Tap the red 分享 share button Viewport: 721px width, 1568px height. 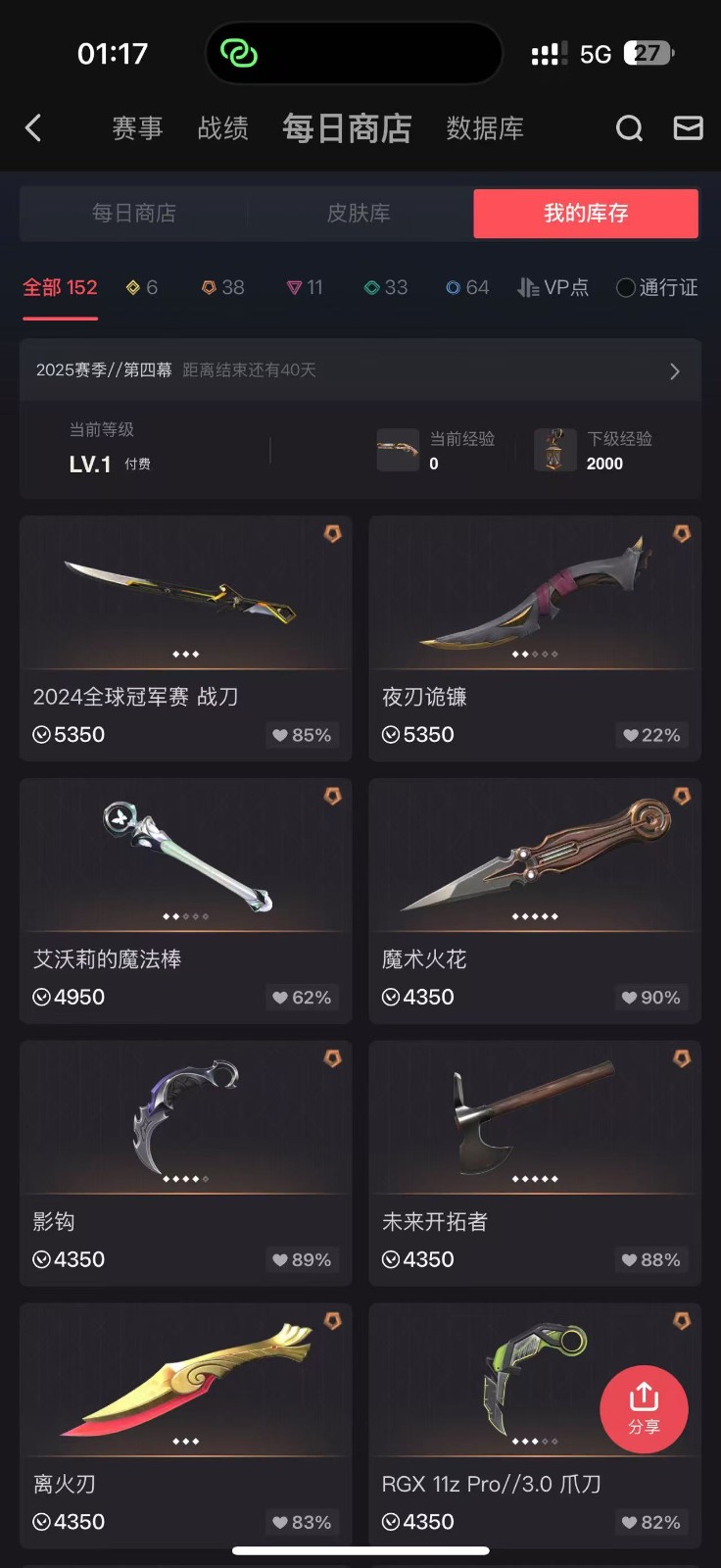[x=644, y=1409]
